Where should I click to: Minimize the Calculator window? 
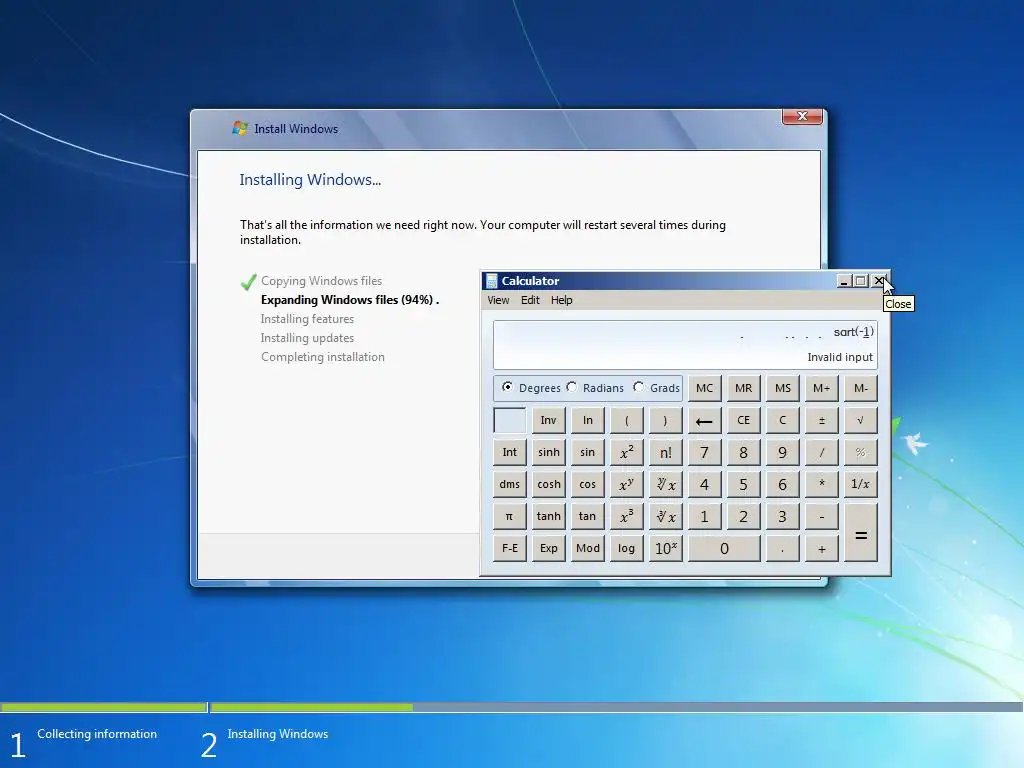pos(844,281)
